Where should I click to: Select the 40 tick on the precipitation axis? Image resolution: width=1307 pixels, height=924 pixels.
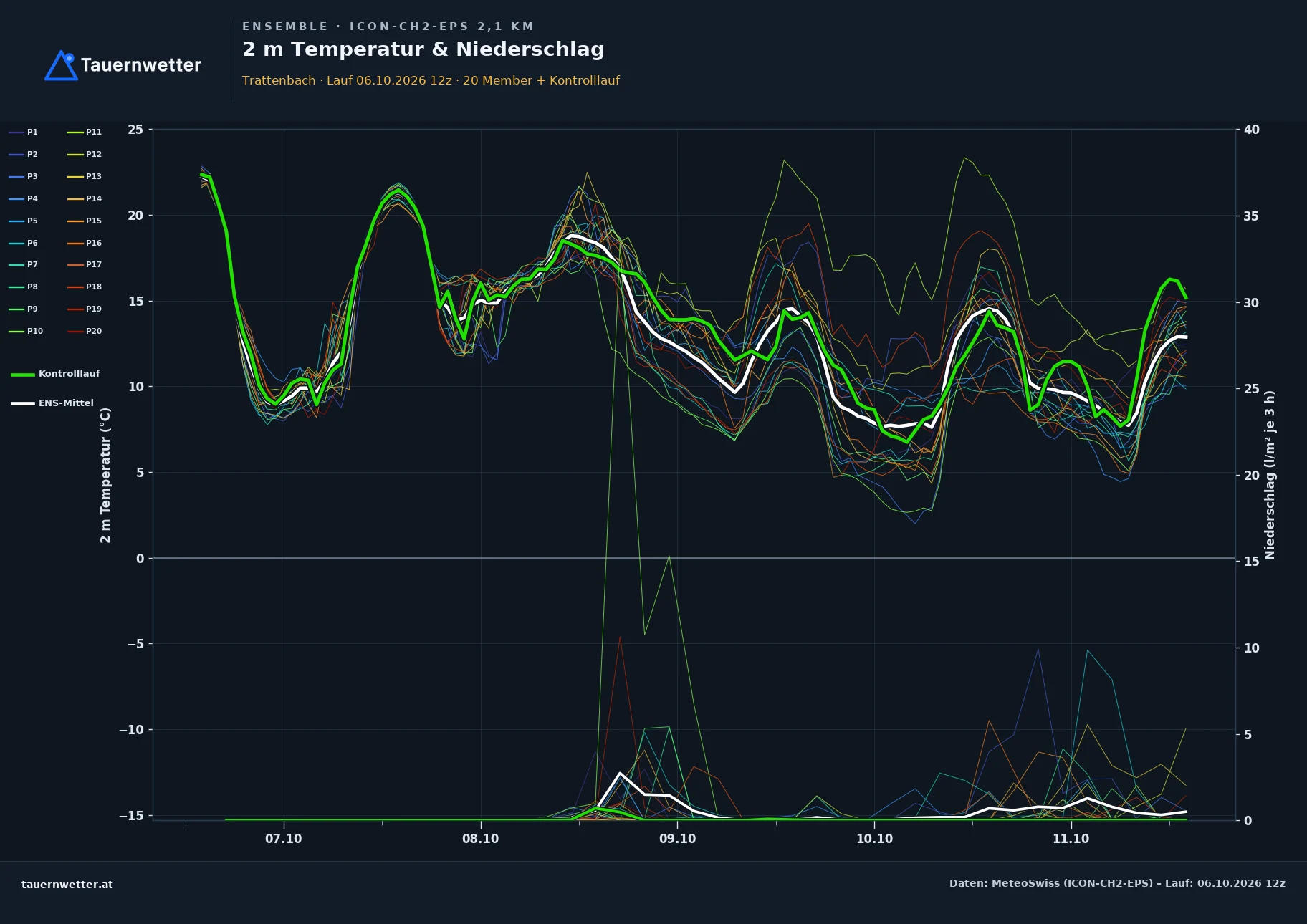[x=1251, y=130]
